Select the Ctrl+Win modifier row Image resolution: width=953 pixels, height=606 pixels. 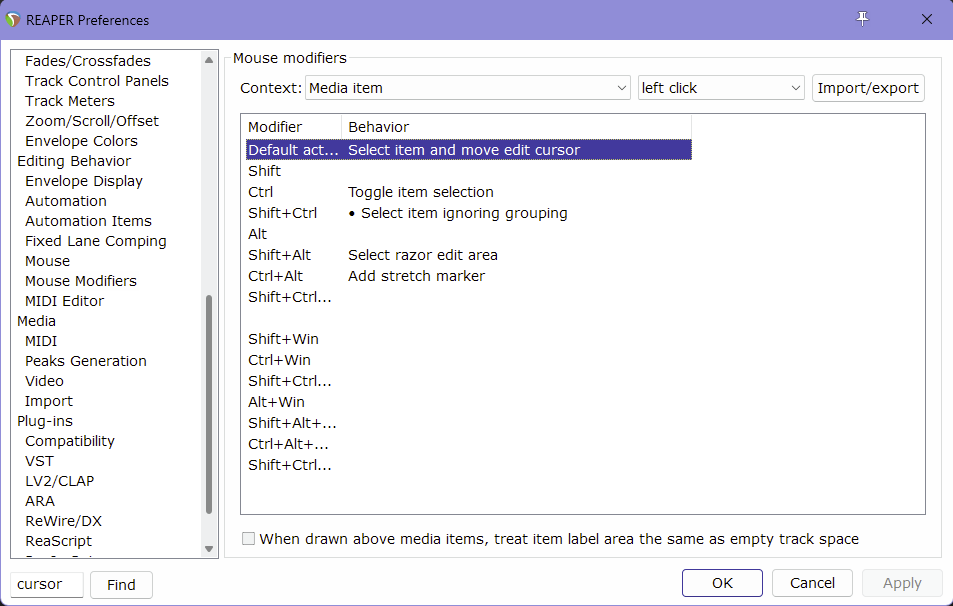tap(469, 360)
